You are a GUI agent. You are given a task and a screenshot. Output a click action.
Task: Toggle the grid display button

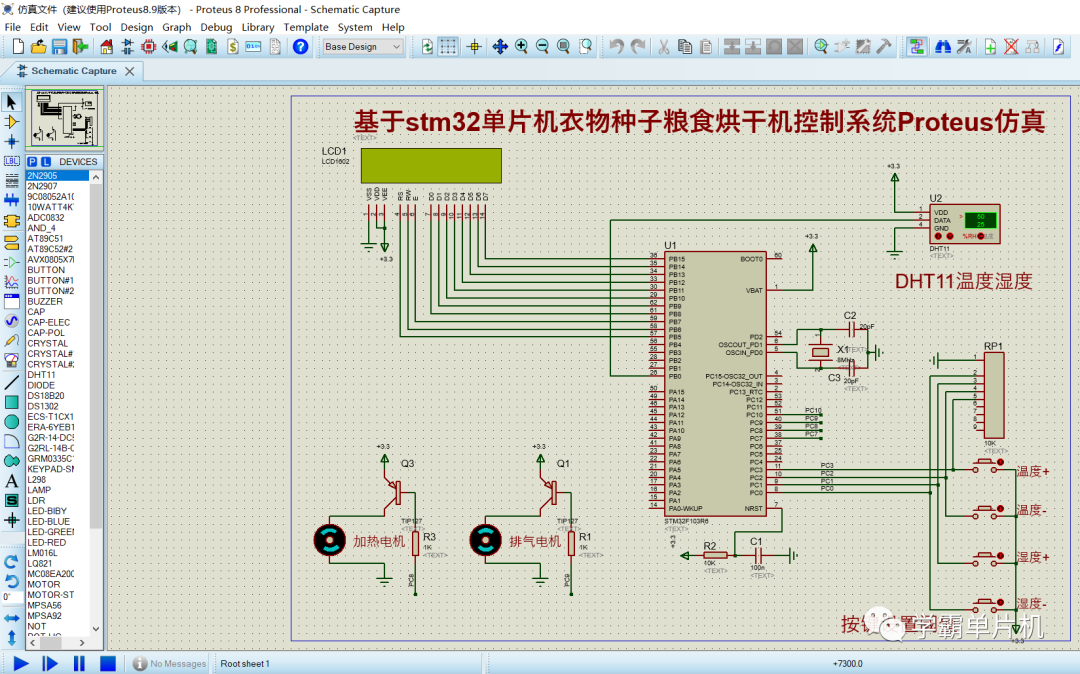coord(448,46)
